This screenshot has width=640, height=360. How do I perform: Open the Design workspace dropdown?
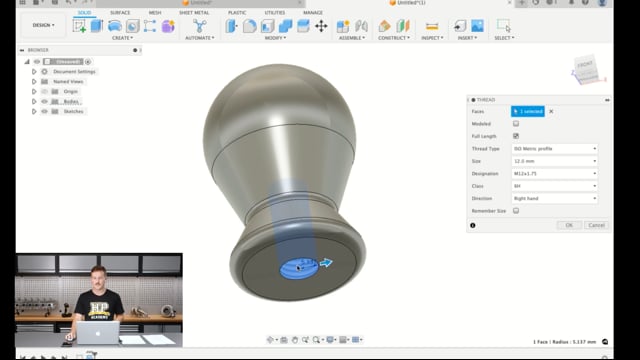(x=43, y=25)
